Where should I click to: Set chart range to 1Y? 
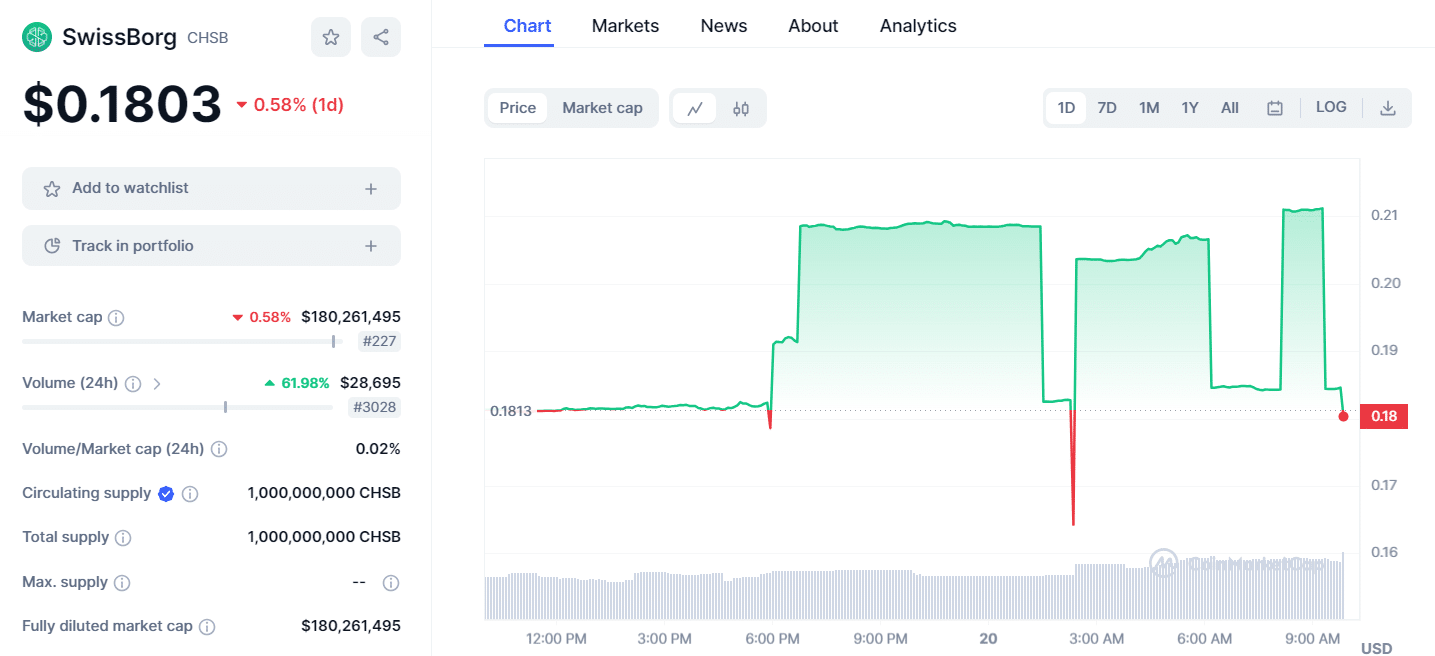click(1190, 108)
